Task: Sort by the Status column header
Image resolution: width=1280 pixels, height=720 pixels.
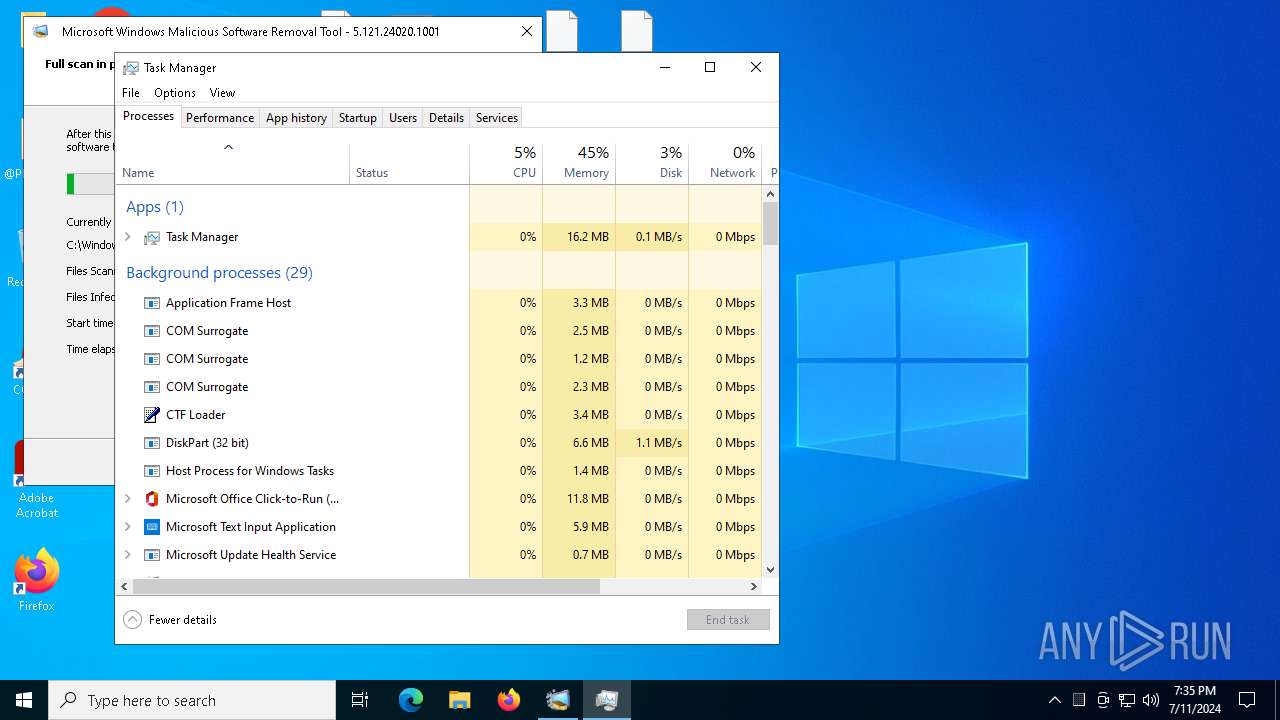Action: pos(410,164)
